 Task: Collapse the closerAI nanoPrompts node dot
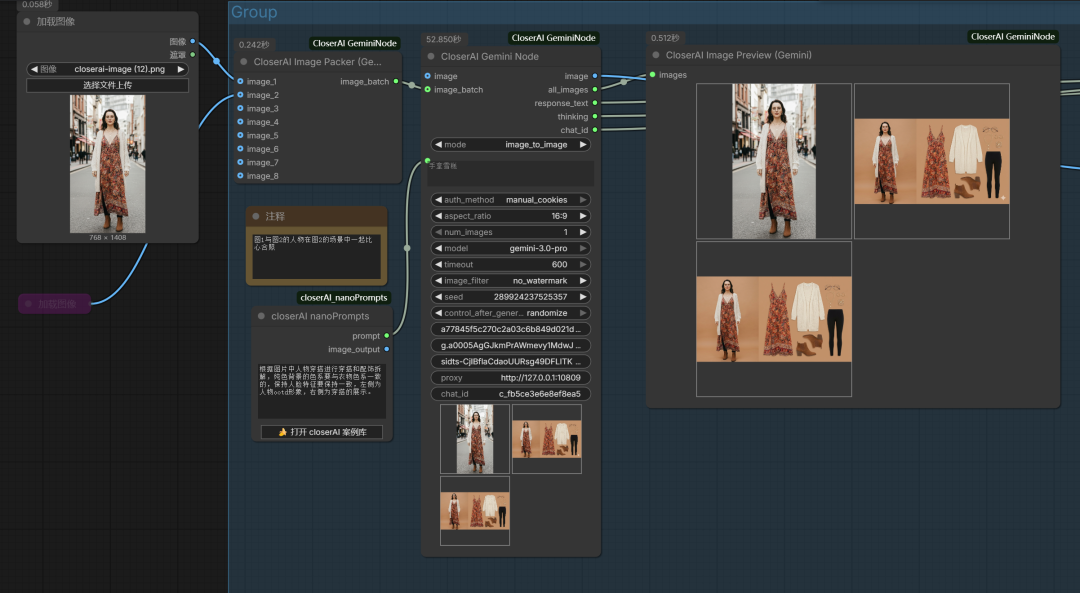pyautogui.click(x=261, y=317)
